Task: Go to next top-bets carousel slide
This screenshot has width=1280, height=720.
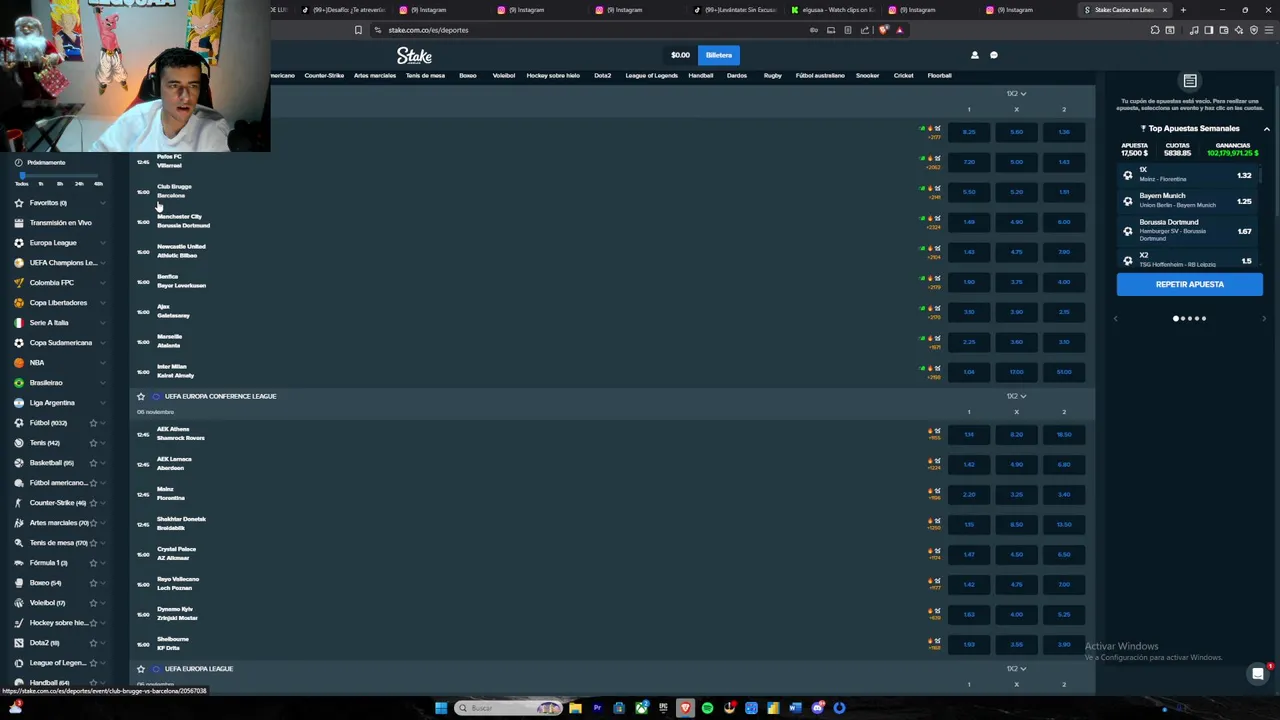Action: [x=1264, y=318]
